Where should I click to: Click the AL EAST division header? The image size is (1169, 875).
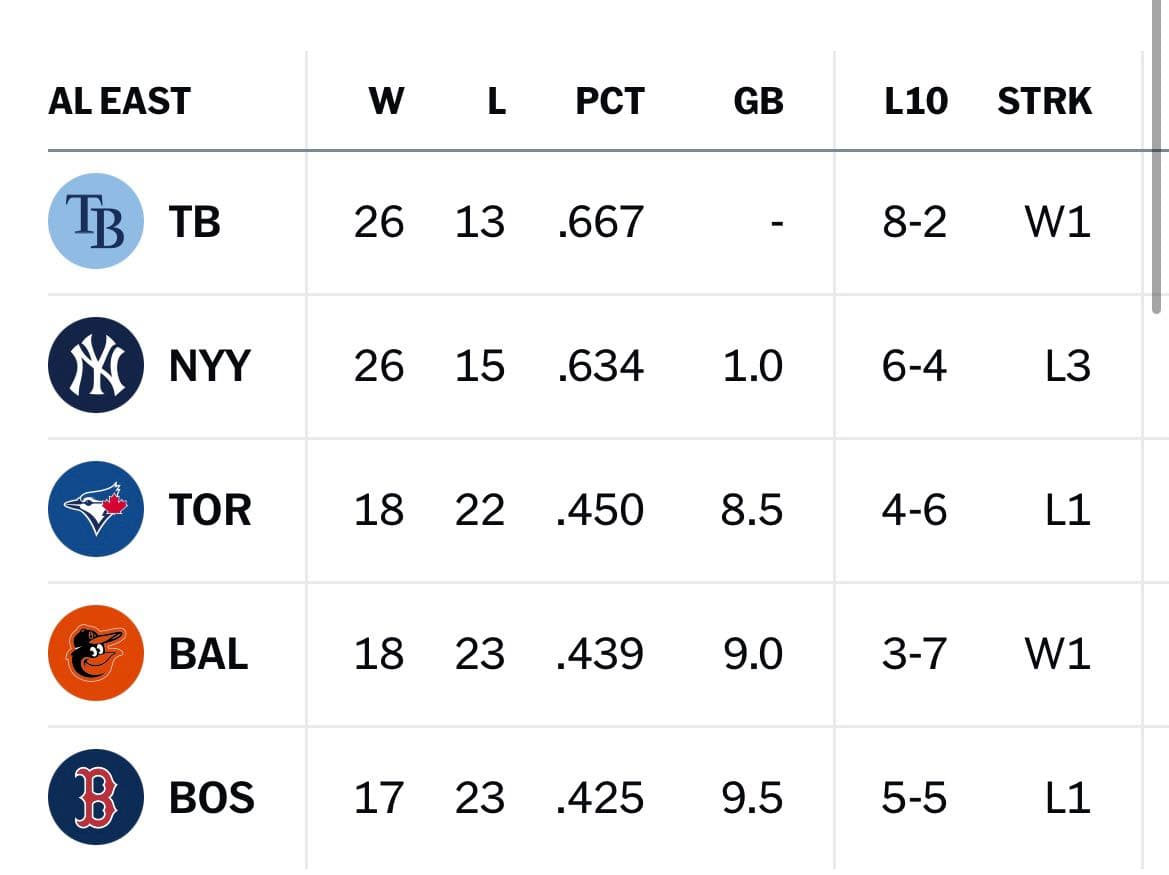[x=119, y=101]
